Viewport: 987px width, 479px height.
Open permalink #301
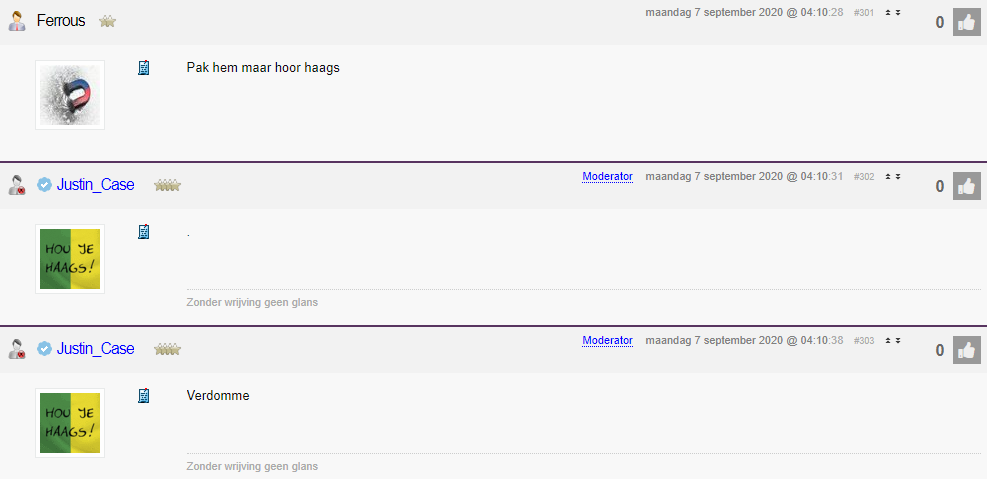(864, 13)
